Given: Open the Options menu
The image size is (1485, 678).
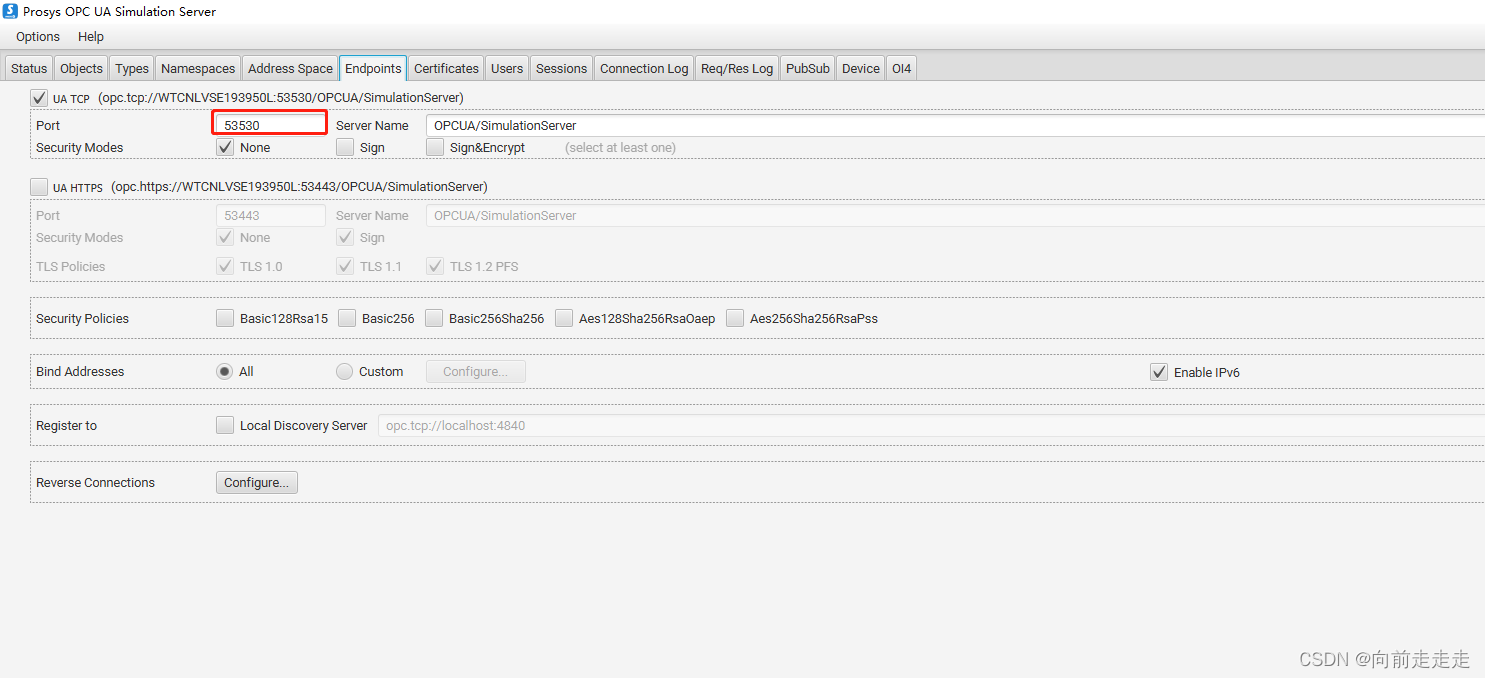Looking at the screenshot, I should coord(38,36).
